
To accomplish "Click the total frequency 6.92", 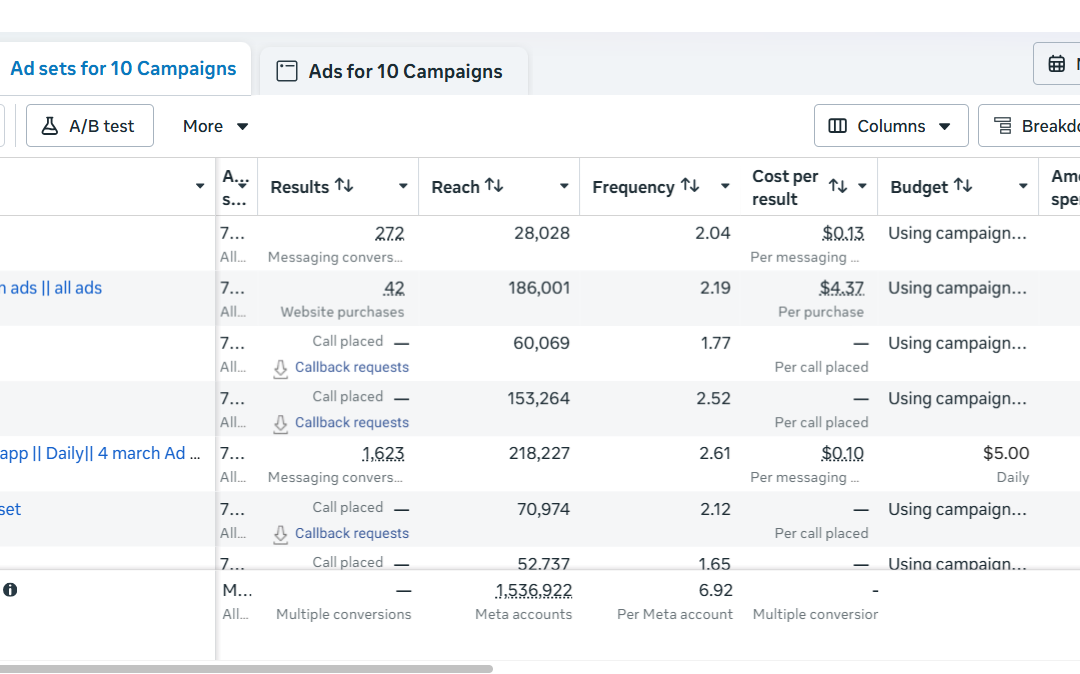I will click(716, 590).
